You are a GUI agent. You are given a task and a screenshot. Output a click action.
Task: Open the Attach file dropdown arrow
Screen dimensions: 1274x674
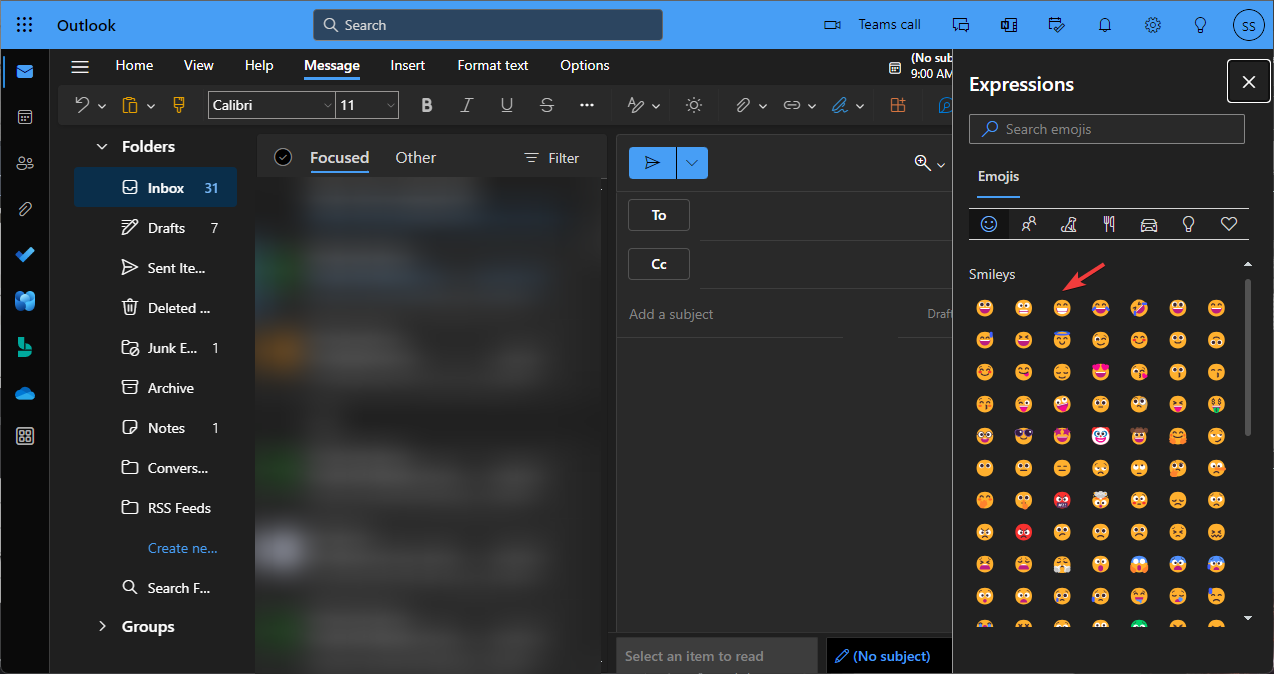pos(763,106)
